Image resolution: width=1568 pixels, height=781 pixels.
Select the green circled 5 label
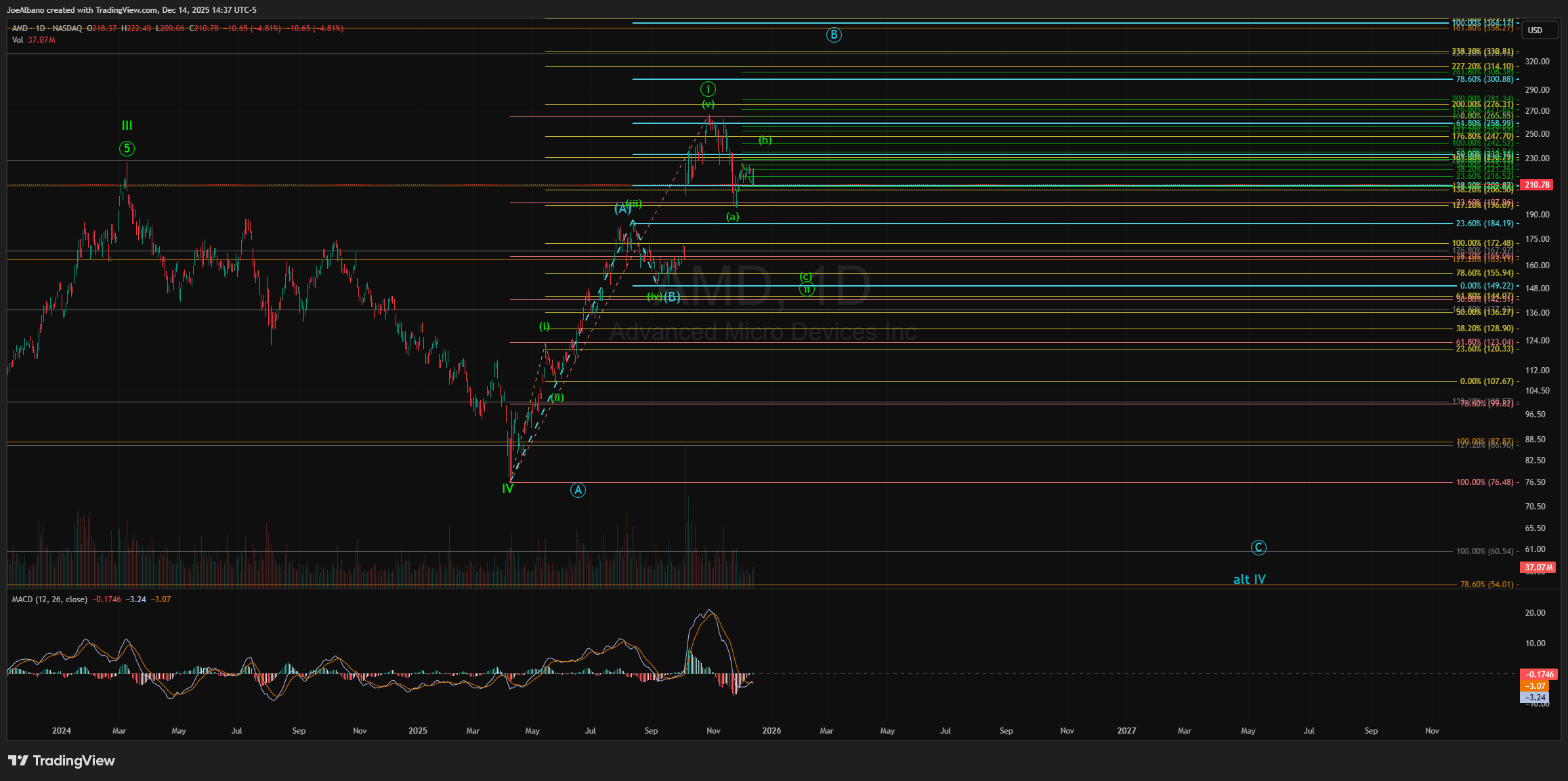127,148
